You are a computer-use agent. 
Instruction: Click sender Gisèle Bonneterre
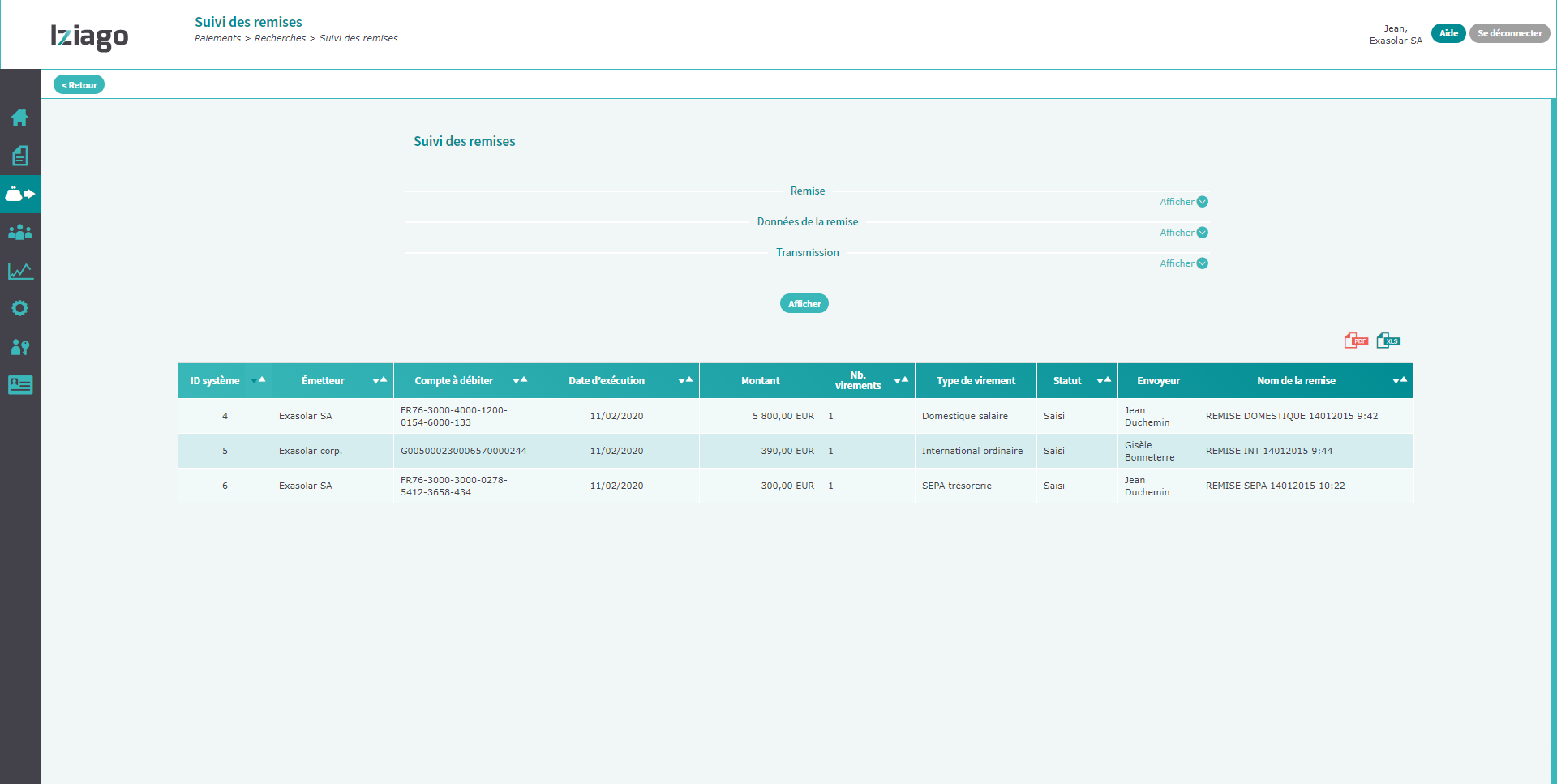click(x=1149, y=451)
